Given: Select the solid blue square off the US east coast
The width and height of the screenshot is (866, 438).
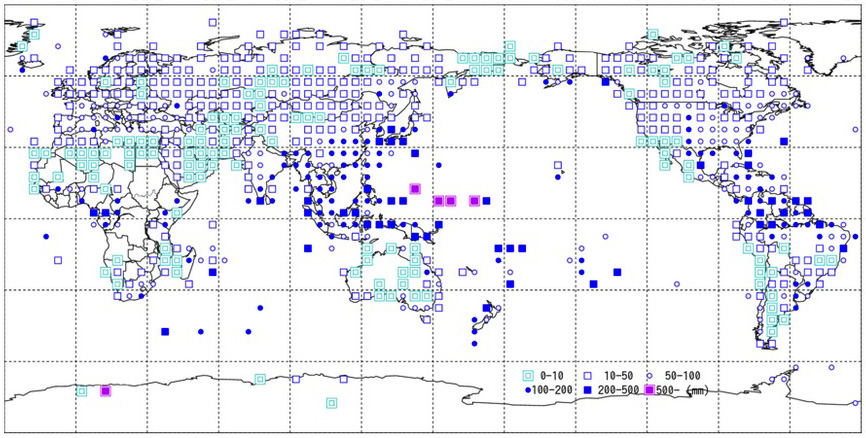Looking at the screenshot, I should 782,141.
